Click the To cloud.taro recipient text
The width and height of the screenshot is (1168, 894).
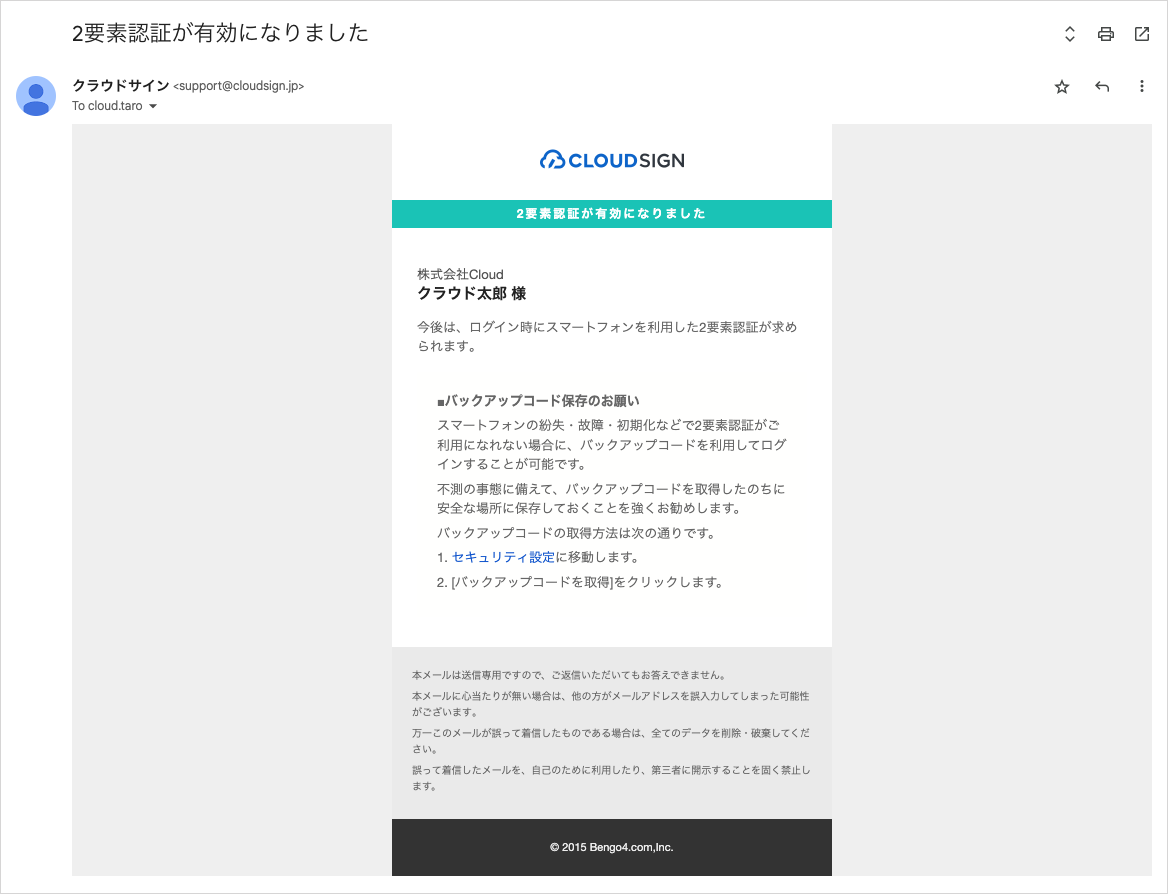click(107, 106)
